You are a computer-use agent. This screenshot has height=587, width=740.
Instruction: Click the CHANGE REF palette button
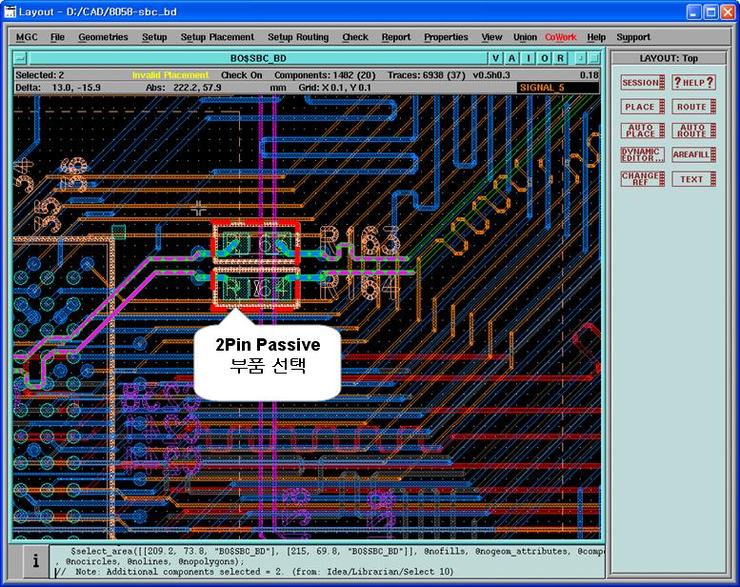click(640, 179)
